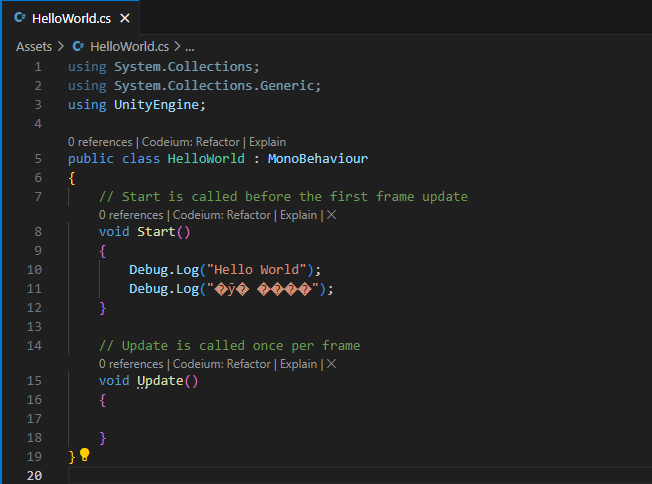The height and width of the screenshot is (484, 652).
Task: Click the MonoBehaviour class name
Action: point(318,159)
